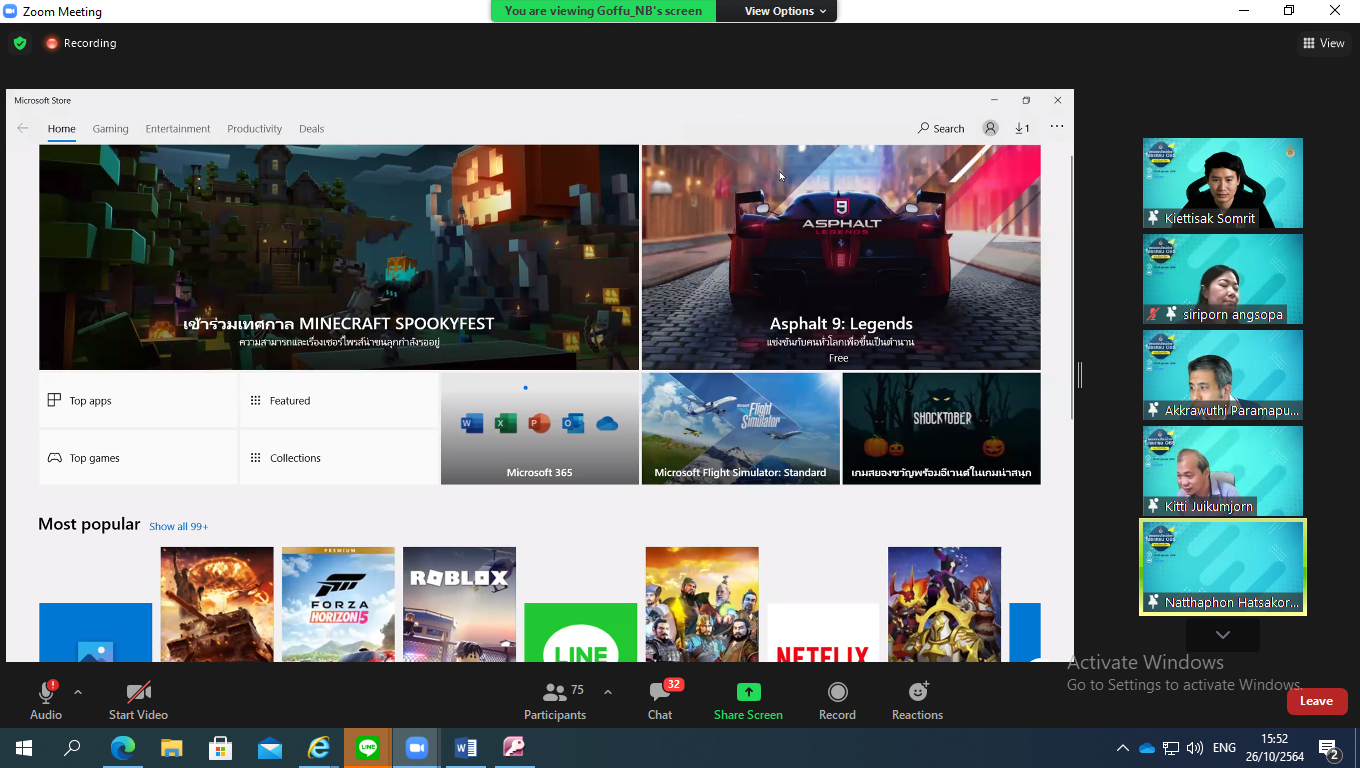
Task: Open the Store downloads indicator
Action: click(x=1022, y=128)
